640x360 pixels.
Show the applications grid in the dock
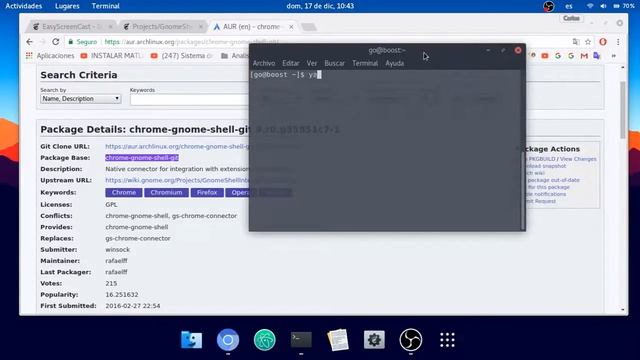point(447,340)
